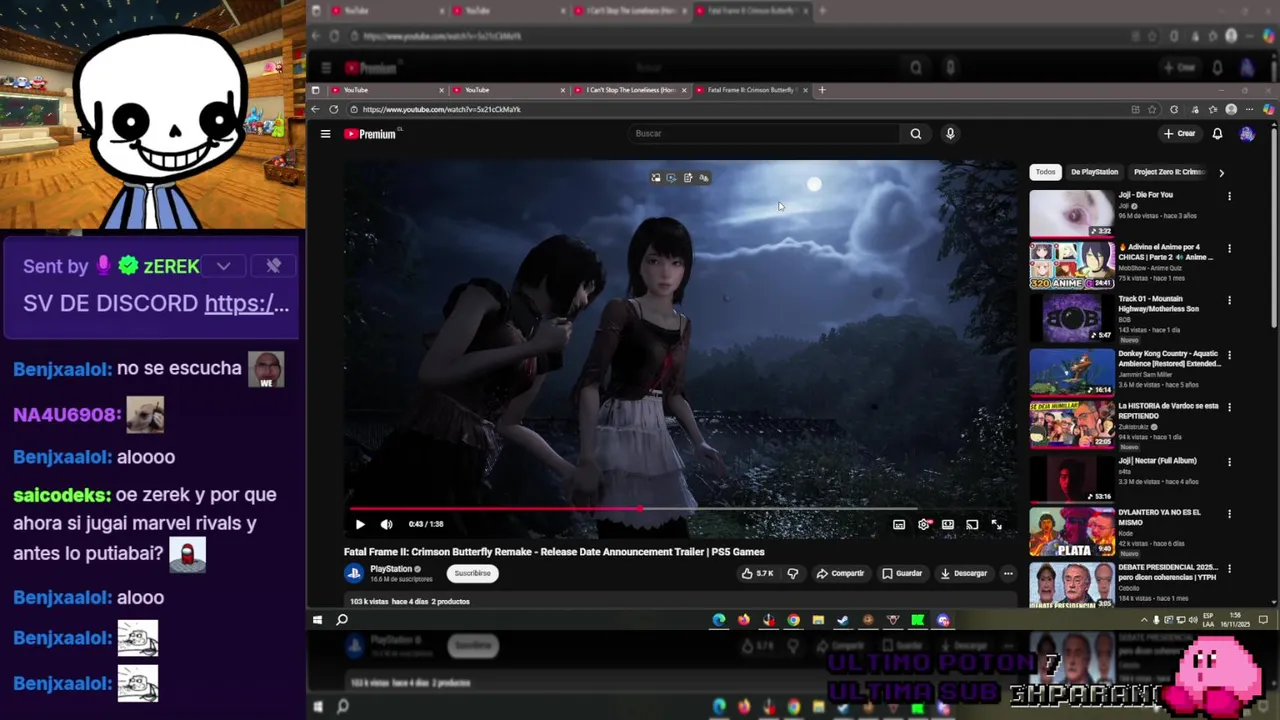Open the browser's three-dot settings menu
The height and width of the screenshot is (720, 1280).
point(1250,109)
